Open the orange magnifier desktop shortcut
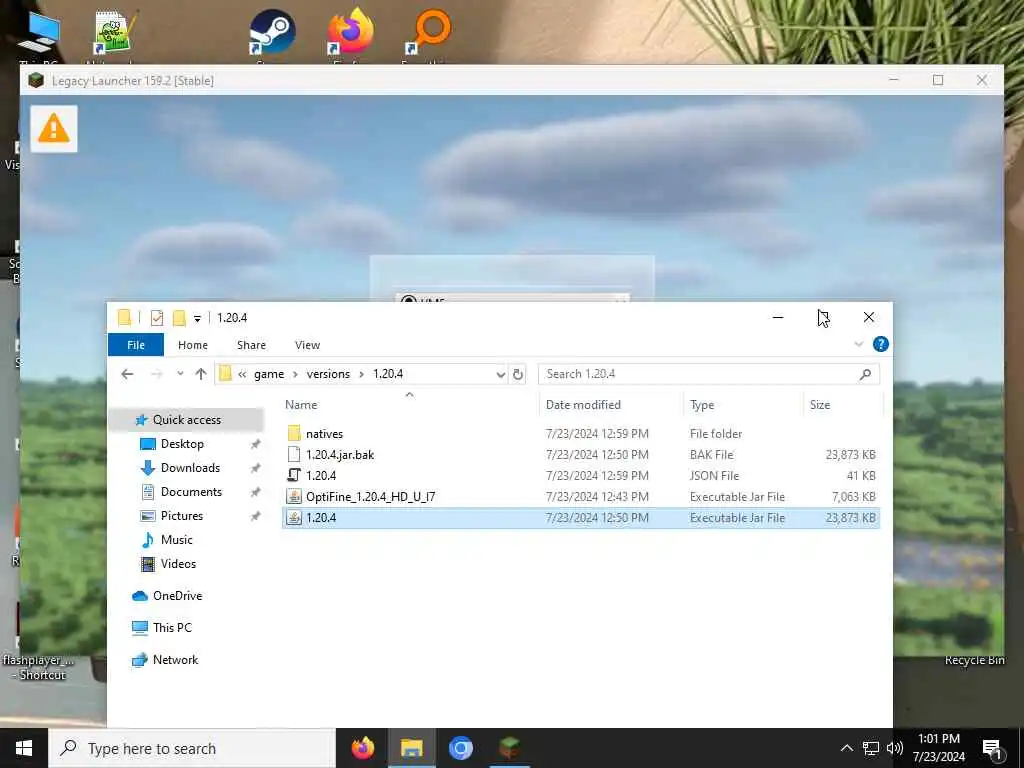Image resolution: width=1024 pixels, height=768 pixels. tap(428, 30)
